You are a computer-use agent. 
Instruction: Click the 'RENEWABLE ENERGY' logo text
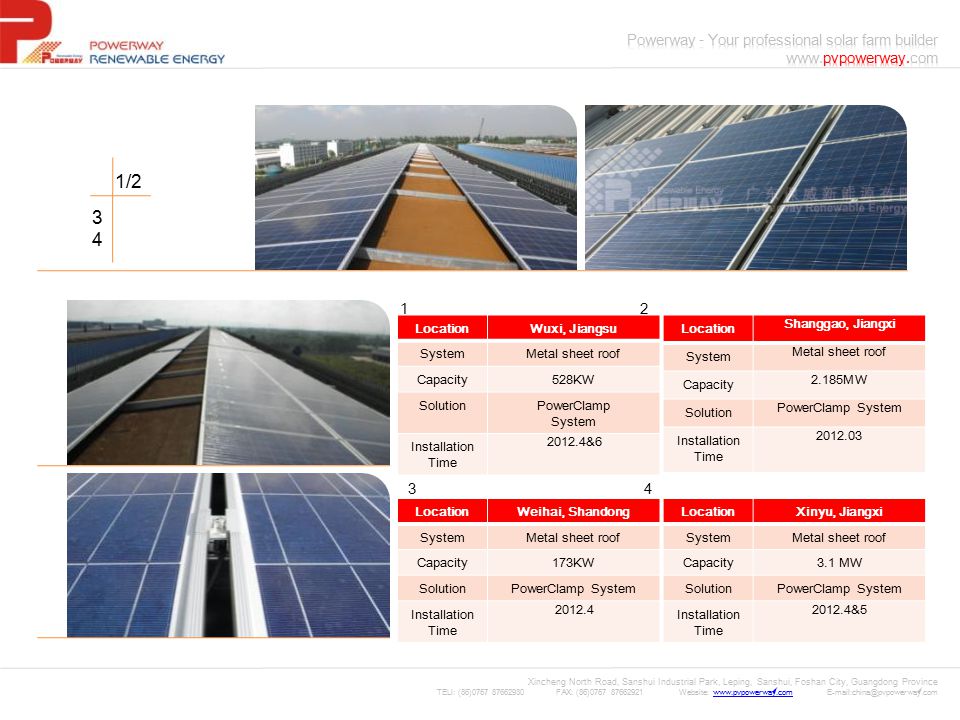tap(157, 59)
